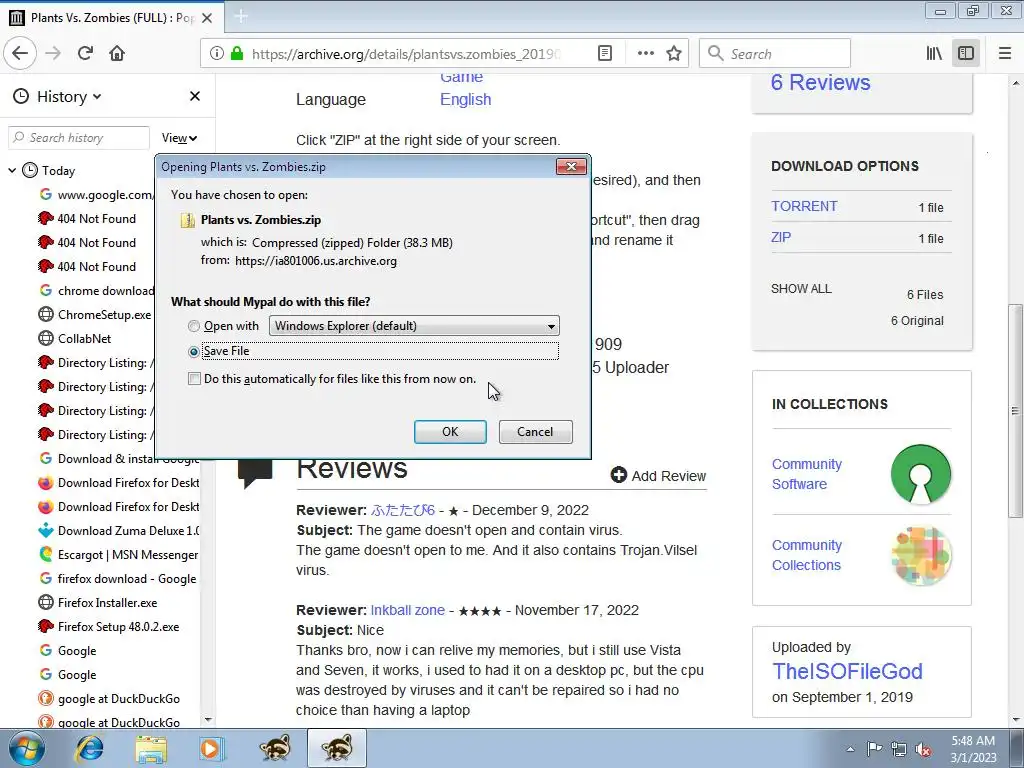Image resolution: width=1024 pixels, height=768 pixels.
Task: Toggle reader view icon in address bar
Action: (605, 54)
